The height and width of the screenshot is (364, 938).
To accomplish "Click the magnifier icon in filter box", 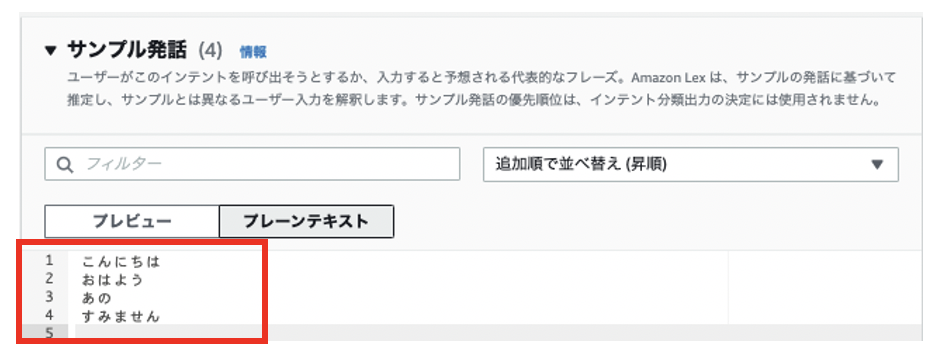I will tap(65, 165).
